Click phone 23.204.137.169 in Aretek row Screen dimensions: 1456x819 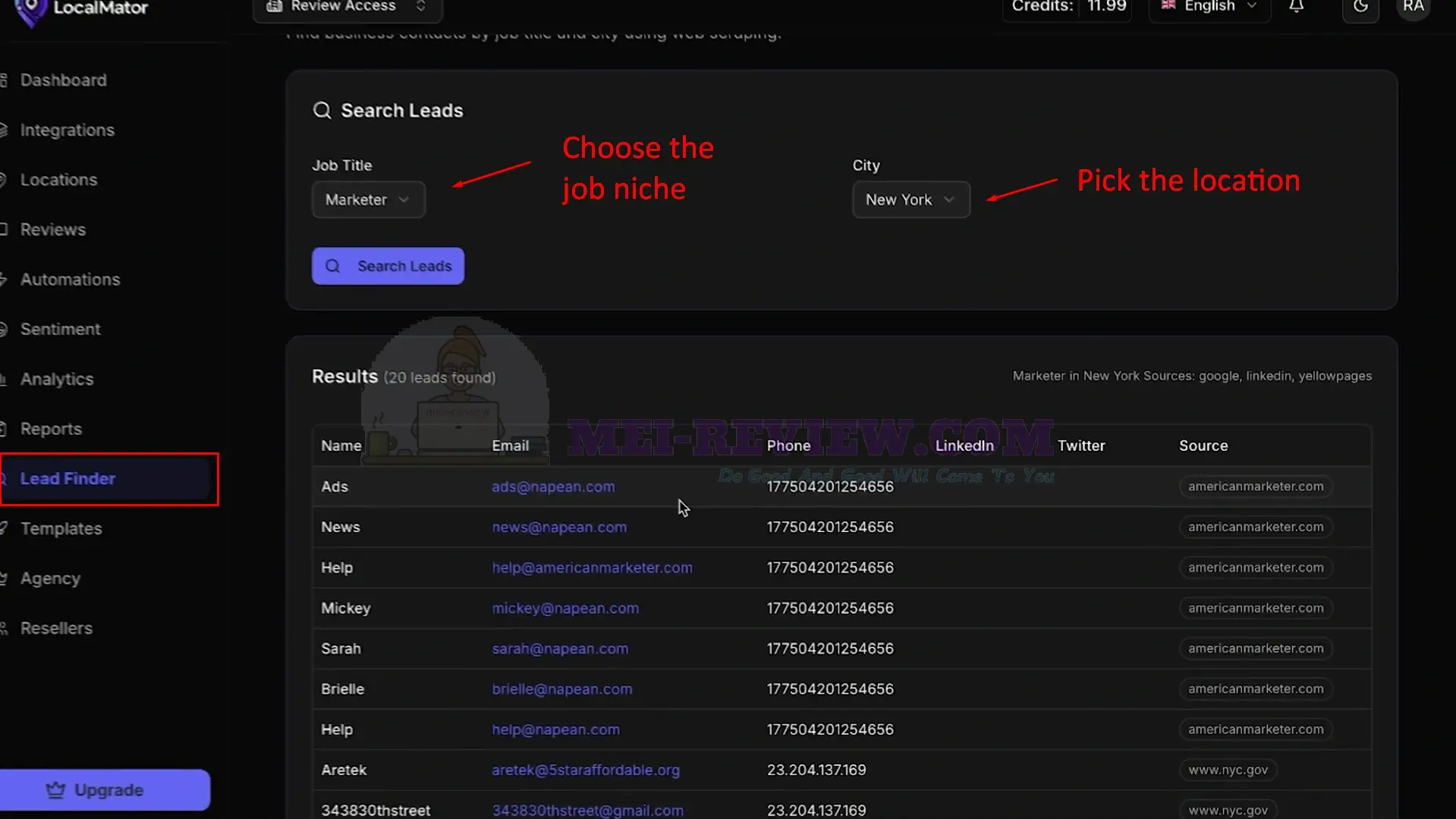[x=816, y=770]
